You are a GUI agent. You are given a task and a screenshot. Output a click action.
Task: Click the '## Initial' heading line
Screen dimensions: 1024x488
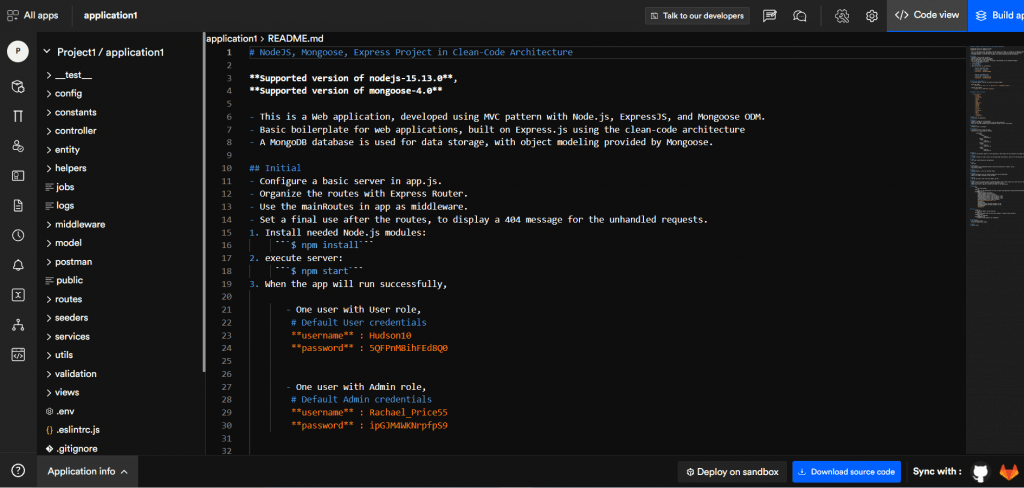coord(275,168)
